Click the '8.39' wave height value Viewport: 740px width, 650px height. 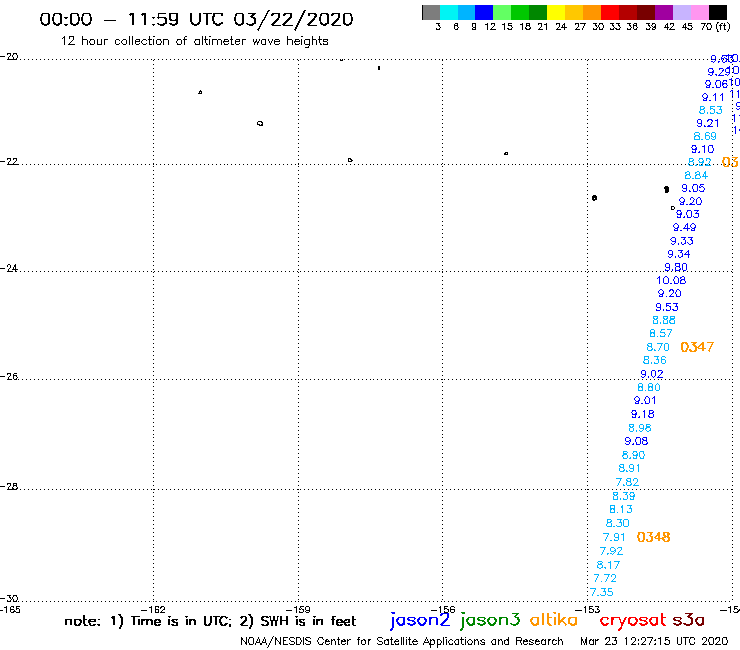[623, 497]
